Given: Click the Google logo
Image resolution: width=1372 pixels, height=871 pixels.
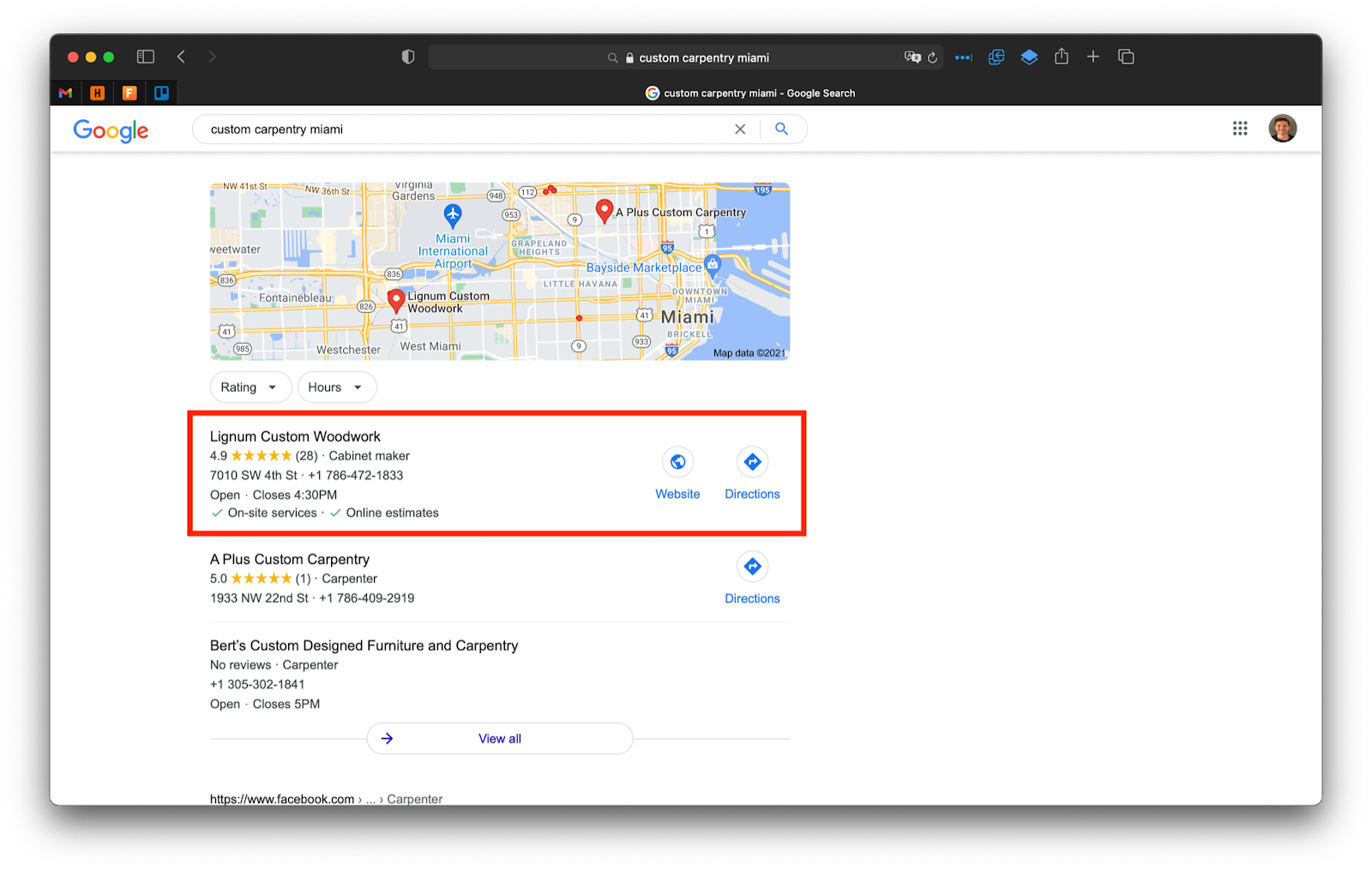Looking at the screenshot, I should point(111,130).
